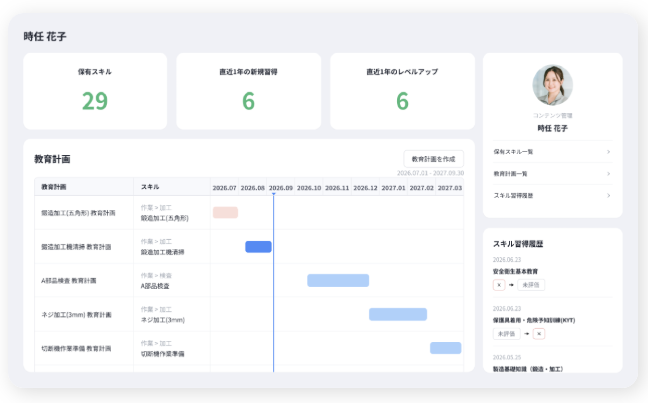Select the light blue bar for A部品検査
648x403 pixels.
click(x=338, y=280)
